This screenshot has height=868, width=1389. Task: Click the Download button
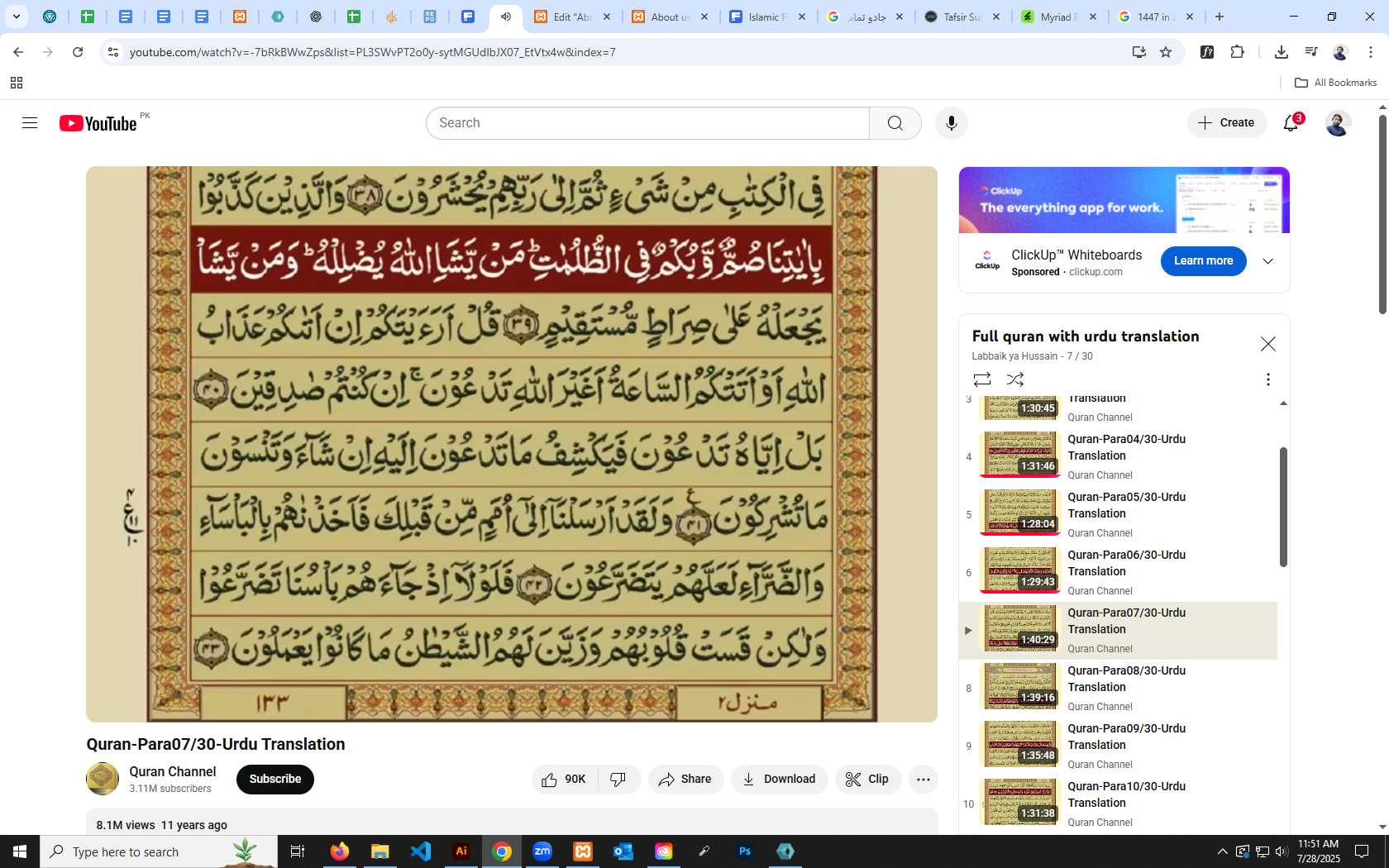pyautogui.click(x=779, y=779)
